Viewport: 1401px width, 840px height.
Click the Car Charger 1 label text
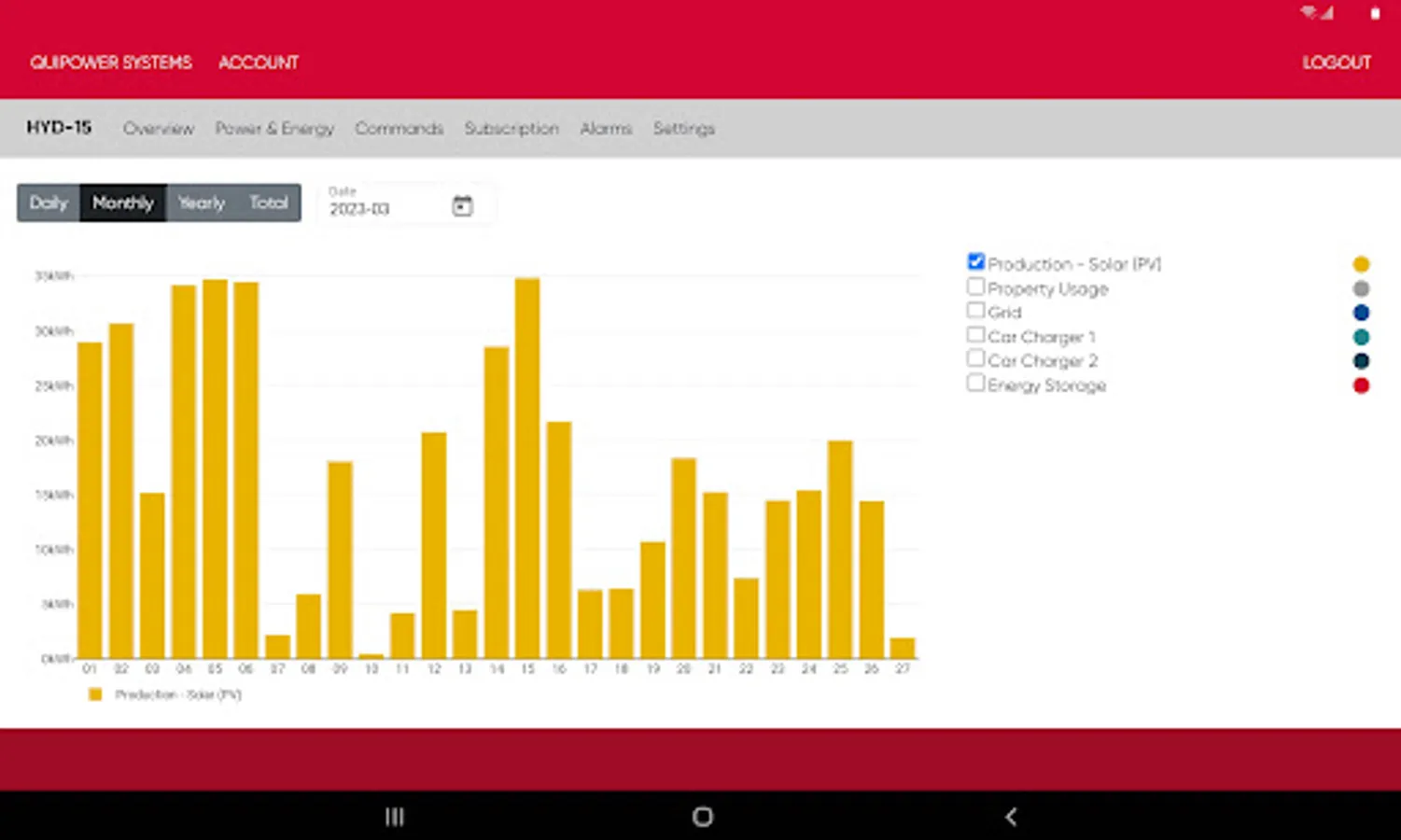[x=1042, y=337]
